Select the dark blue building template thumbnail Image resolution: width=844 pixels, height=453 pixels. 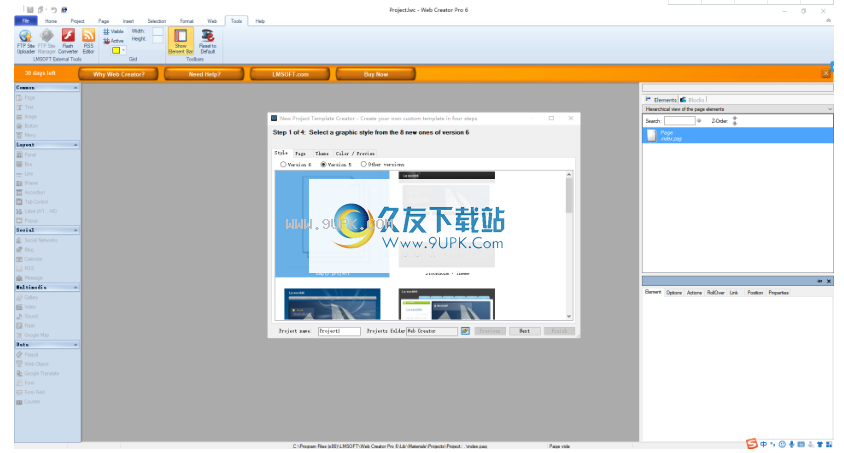pyautogui.click(x=332, y=304)
